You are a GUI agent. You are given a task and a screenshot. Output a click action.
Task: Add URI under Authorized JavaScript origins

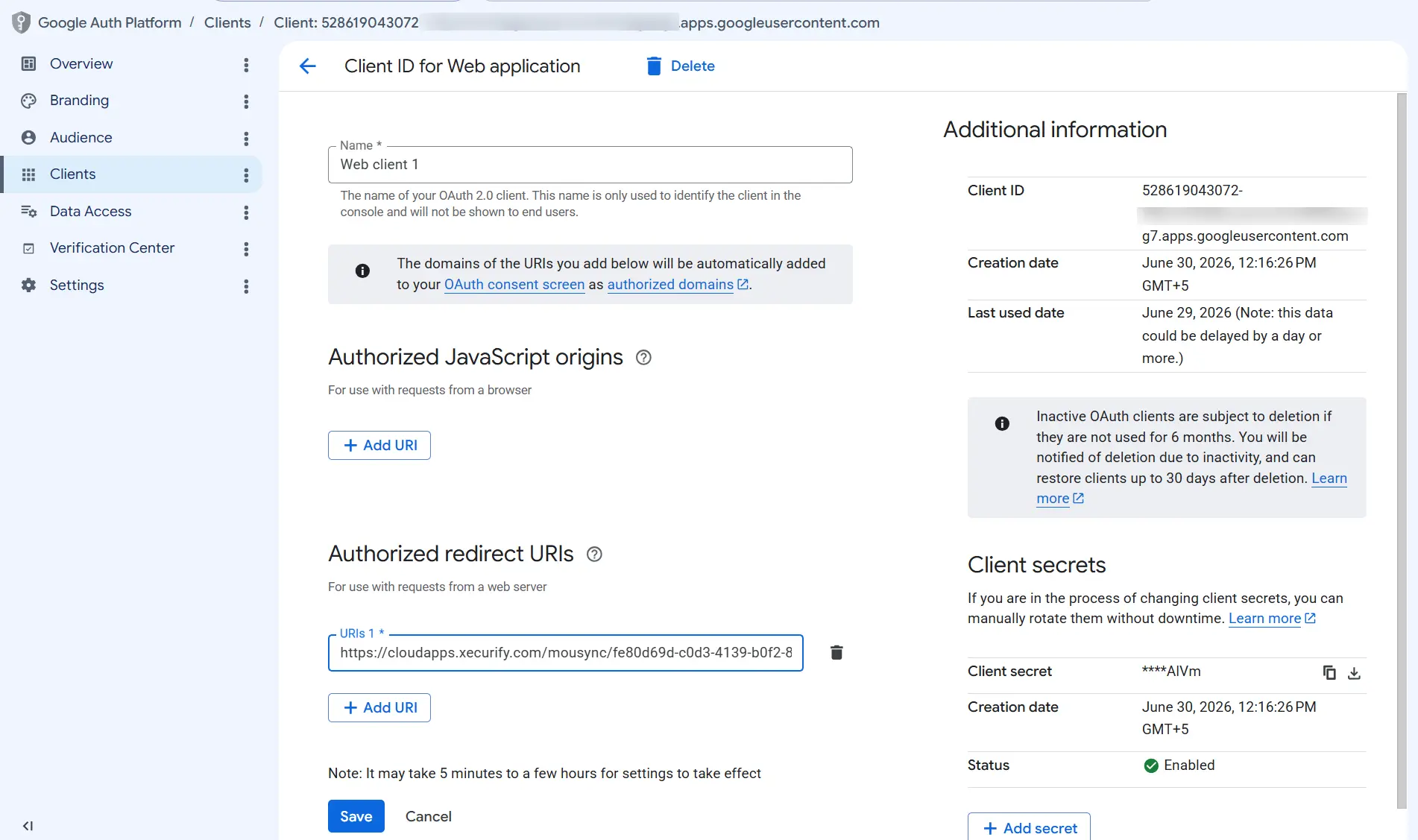click(x=379, y=446)
